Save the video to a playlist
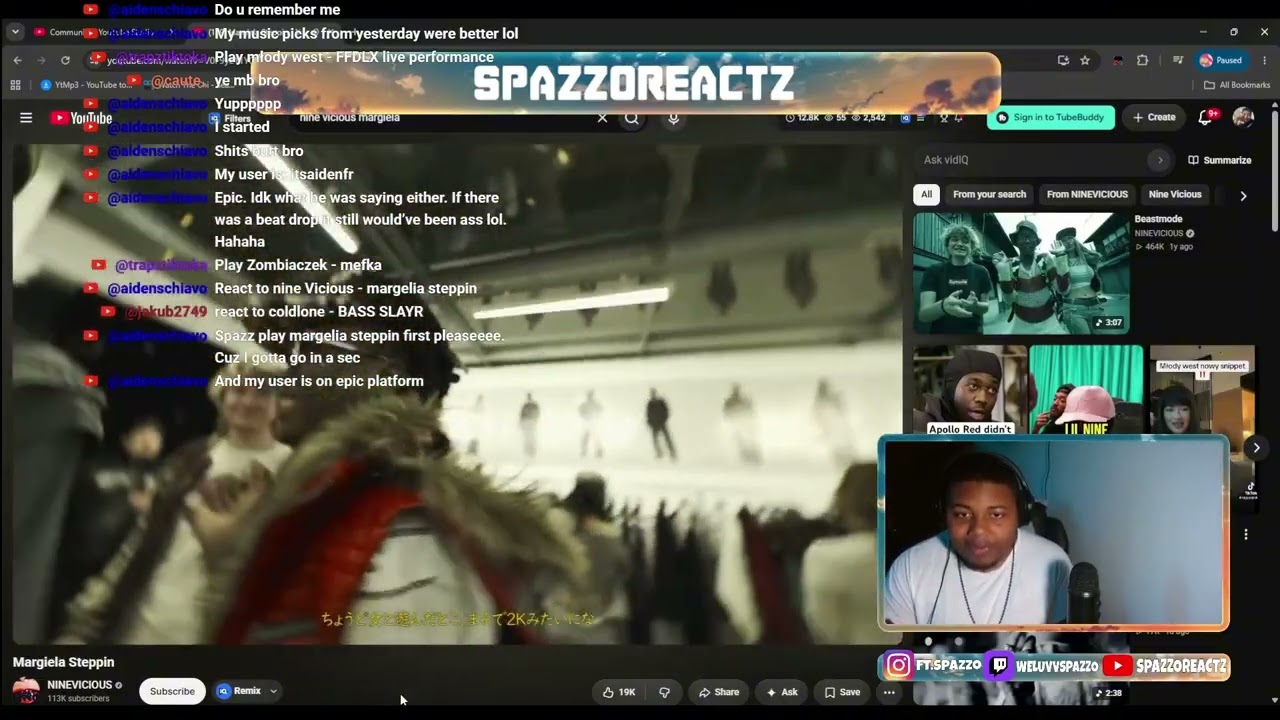The image size is (1280, 720). (x=842, y=692)
